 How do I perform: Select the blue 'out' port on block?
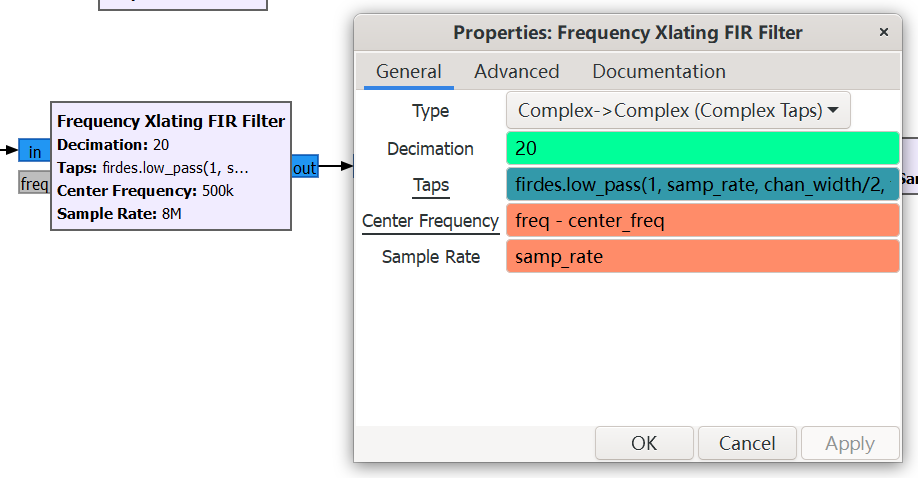304,168
